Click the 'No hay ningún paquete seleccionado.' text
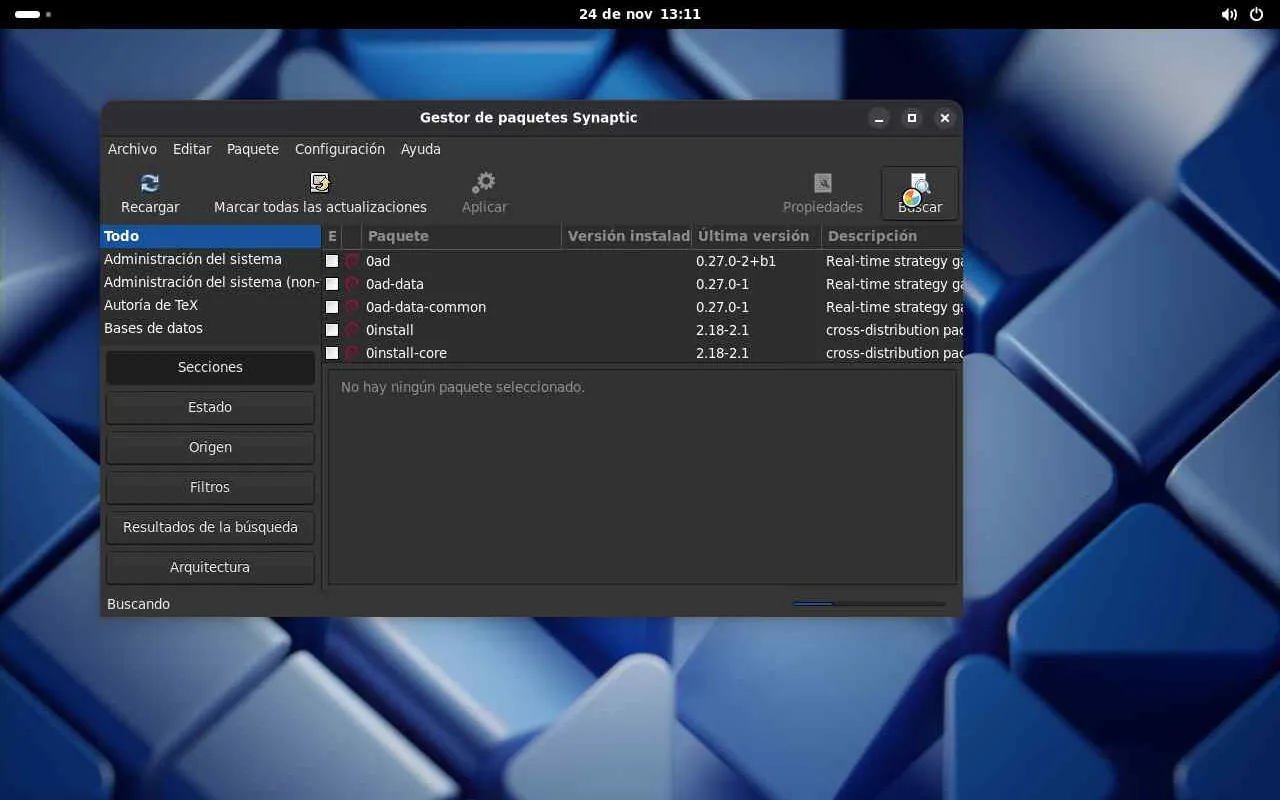Screen dimensions: 1280x800 point(463,387)
